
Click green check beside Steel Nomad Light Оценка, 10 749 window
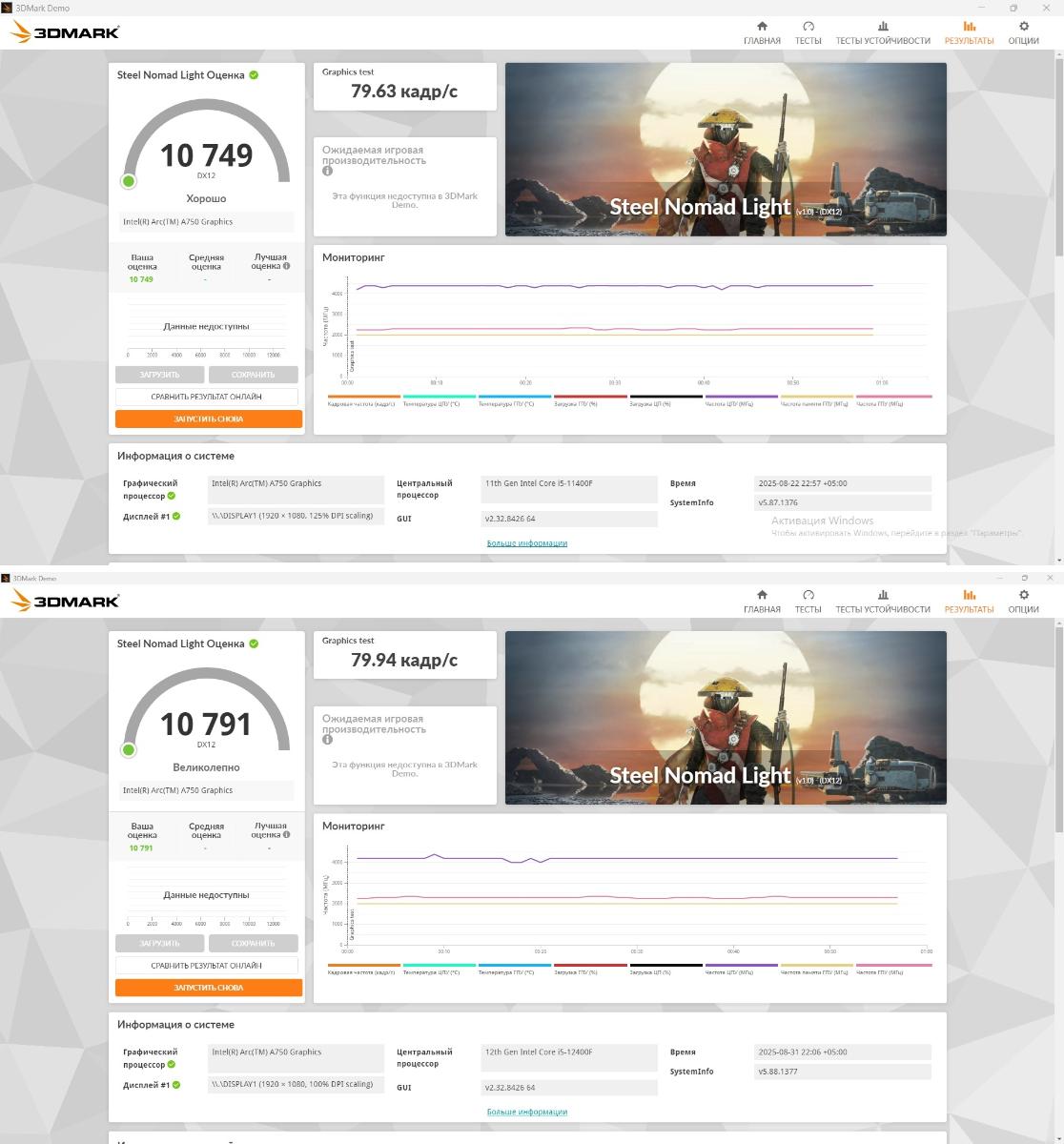(254, 75)
